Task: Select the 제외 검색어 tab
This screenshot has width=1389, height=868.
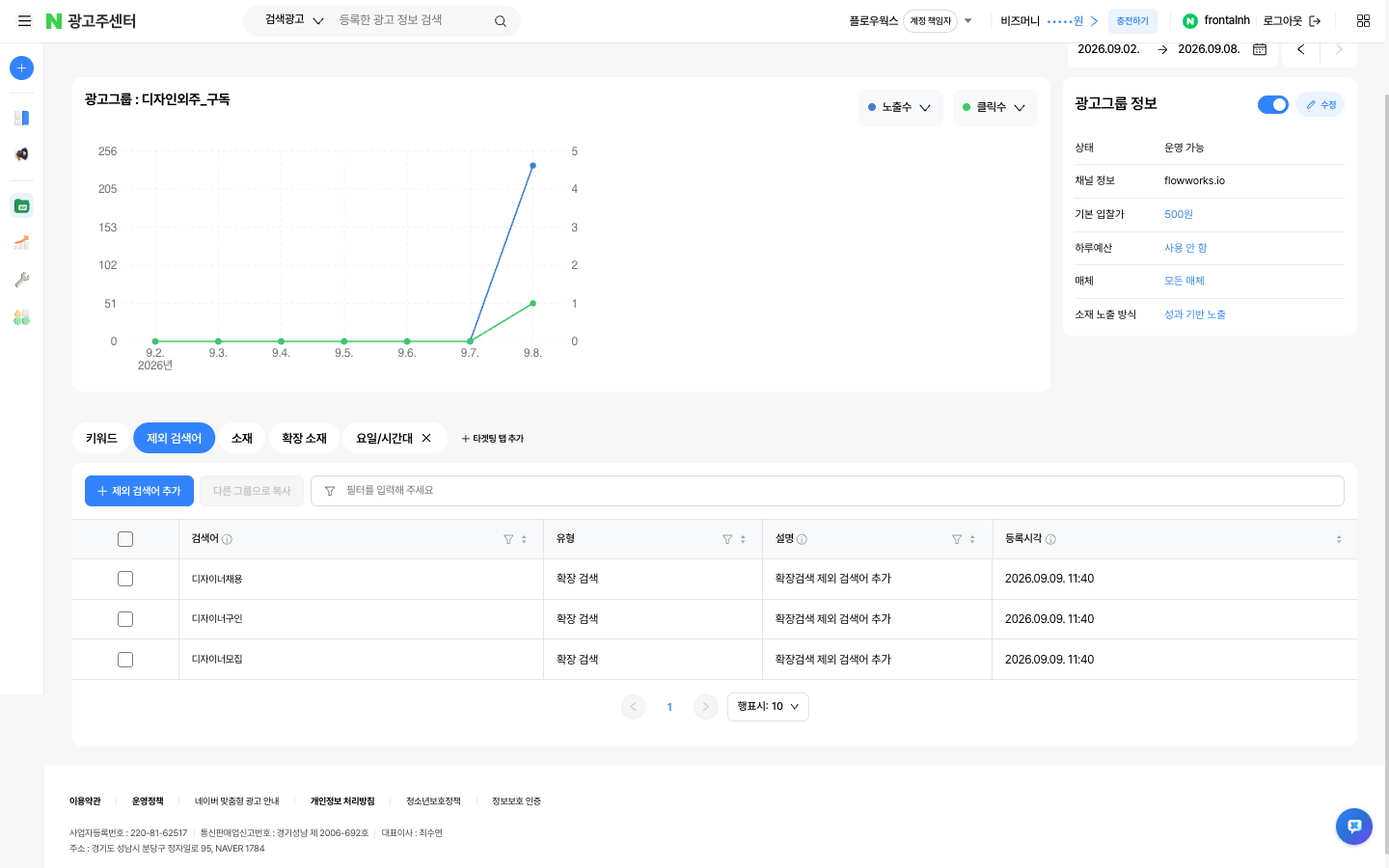Action: (x=174, y=438)
